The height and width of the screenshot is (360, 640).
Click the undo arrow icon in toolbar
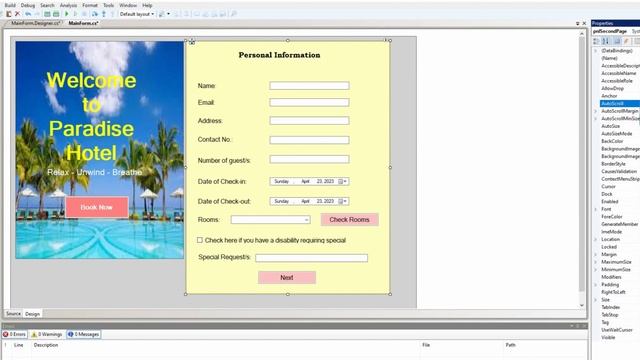click(x=28, y=14)
